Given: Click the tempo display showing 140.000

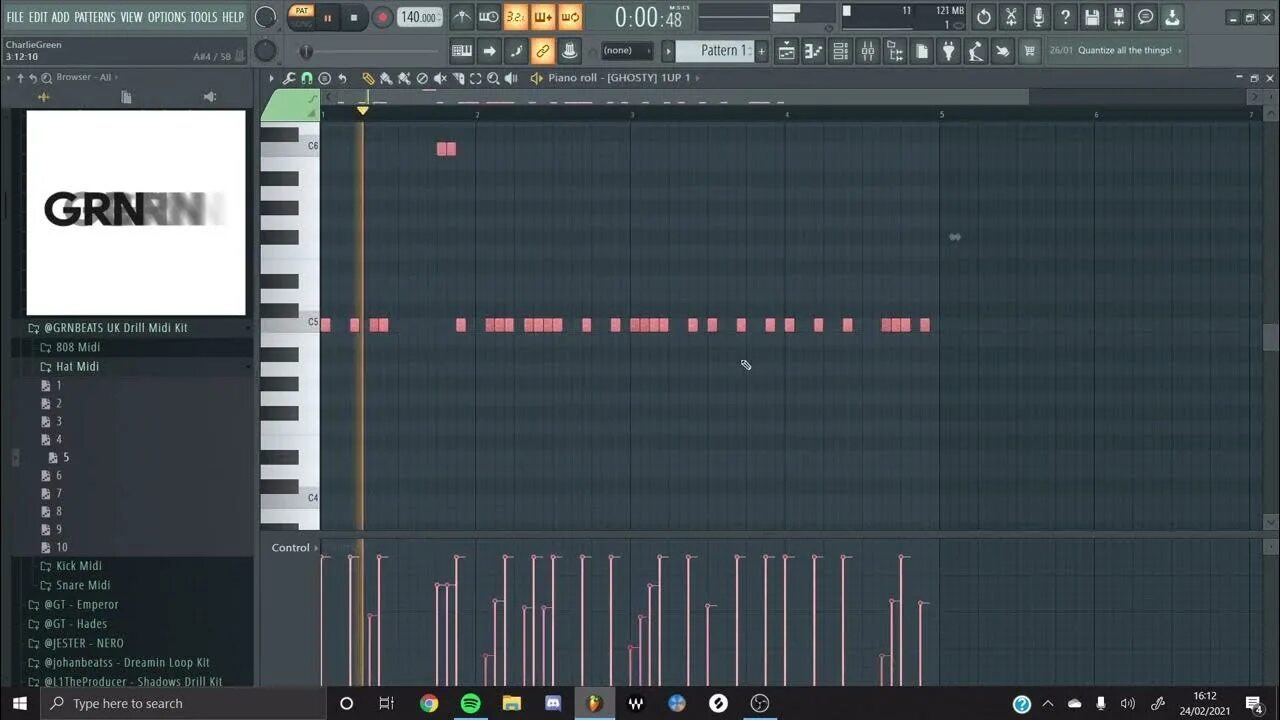Looking at the screenshot, I should point(420,16).
